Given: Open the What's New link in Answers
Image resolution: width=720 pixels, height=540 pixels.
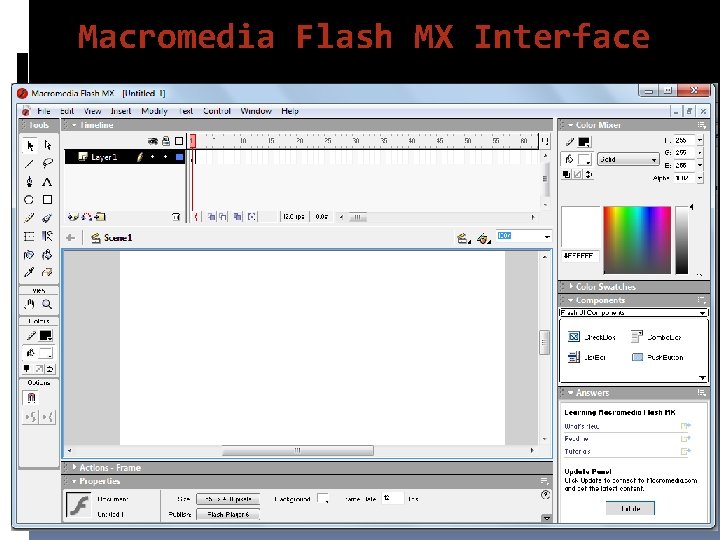Looking at the screenshot, I should tap(582, 427).
